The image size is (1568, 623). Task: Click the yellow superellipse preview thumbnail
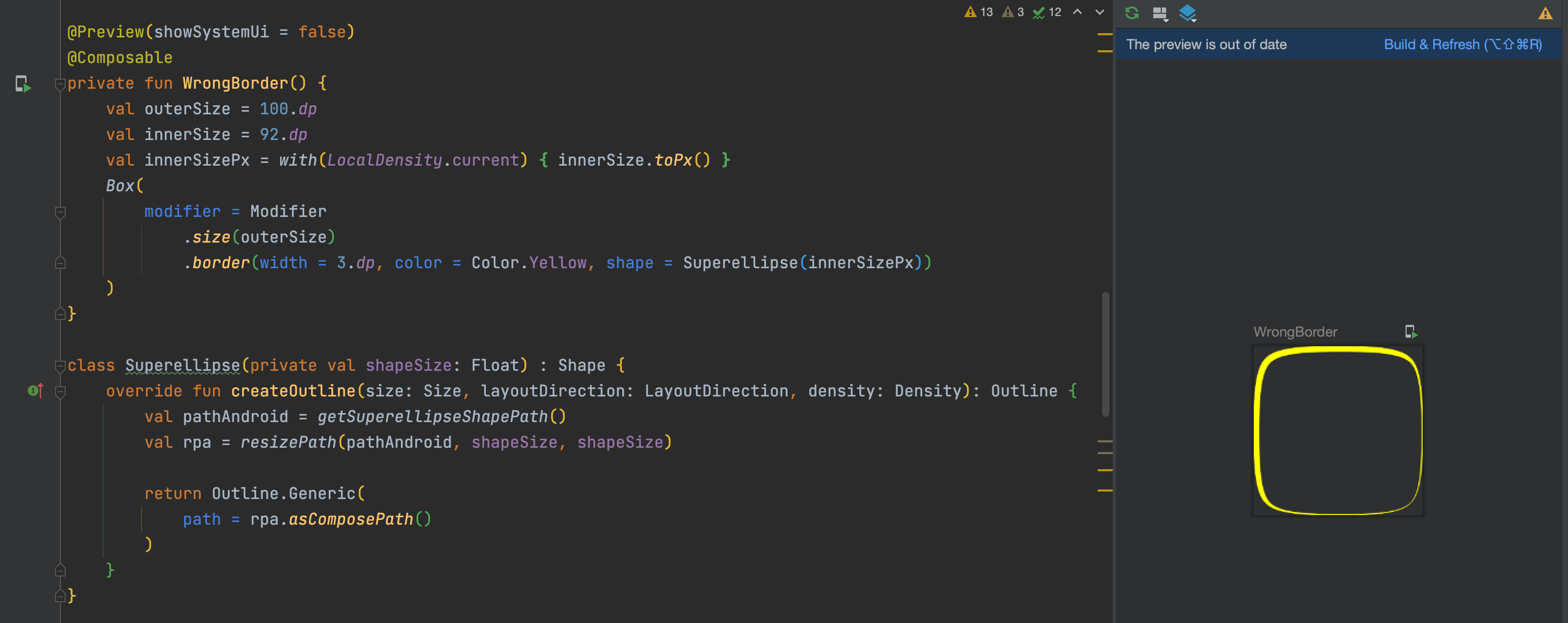(x=1338, y=430)
